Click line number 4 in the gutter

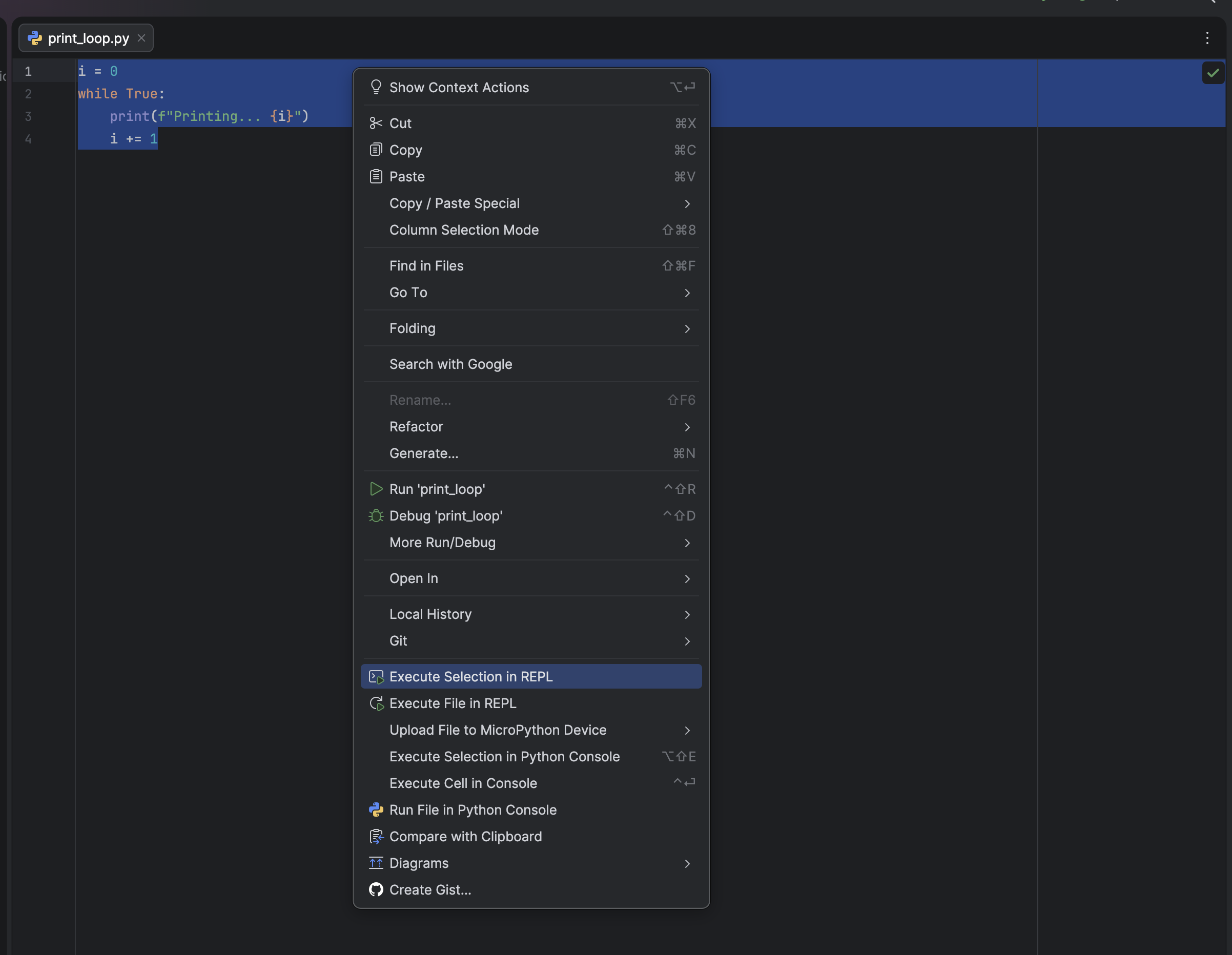tap(28, 139)
